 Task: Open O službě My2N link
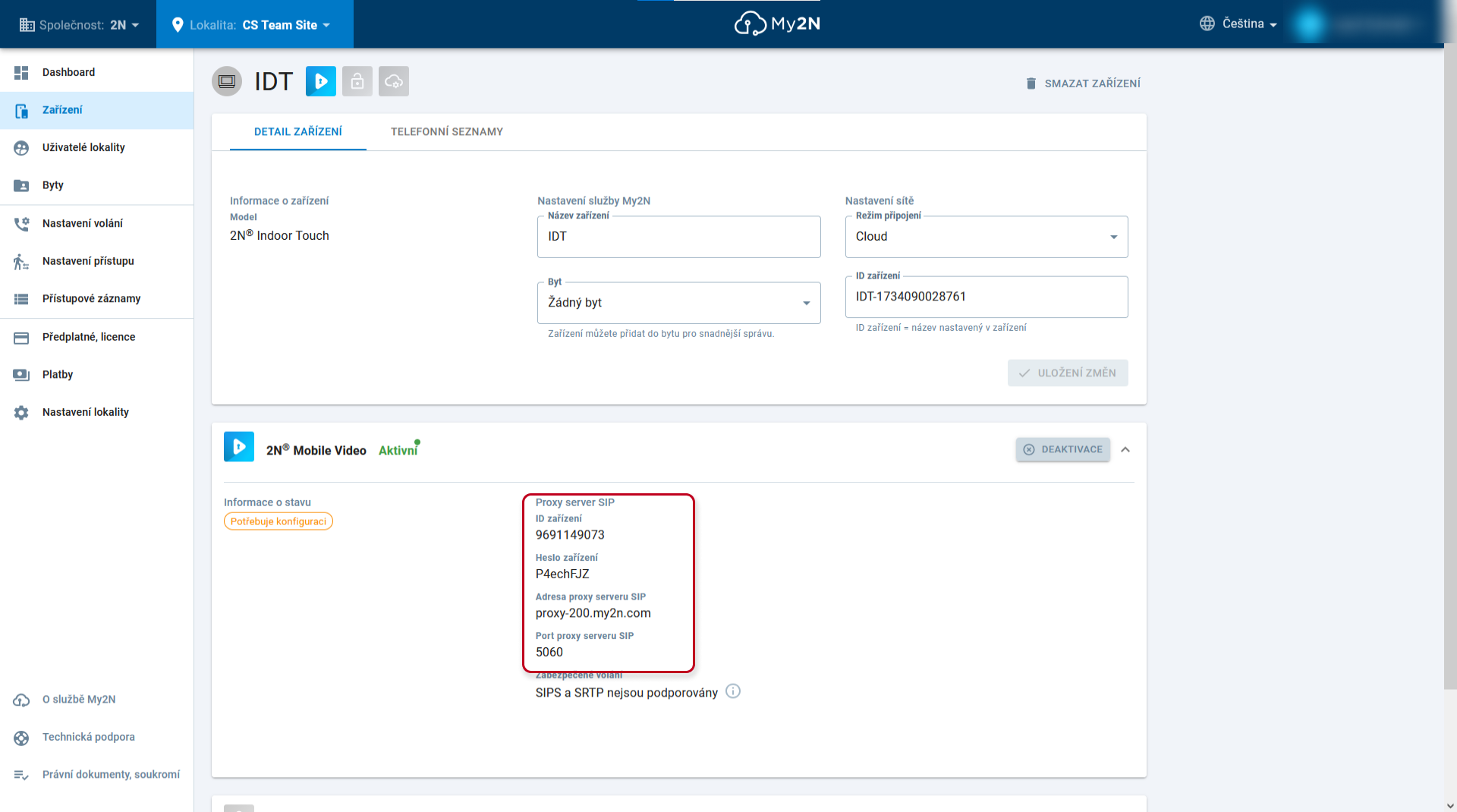coord(79,700)
